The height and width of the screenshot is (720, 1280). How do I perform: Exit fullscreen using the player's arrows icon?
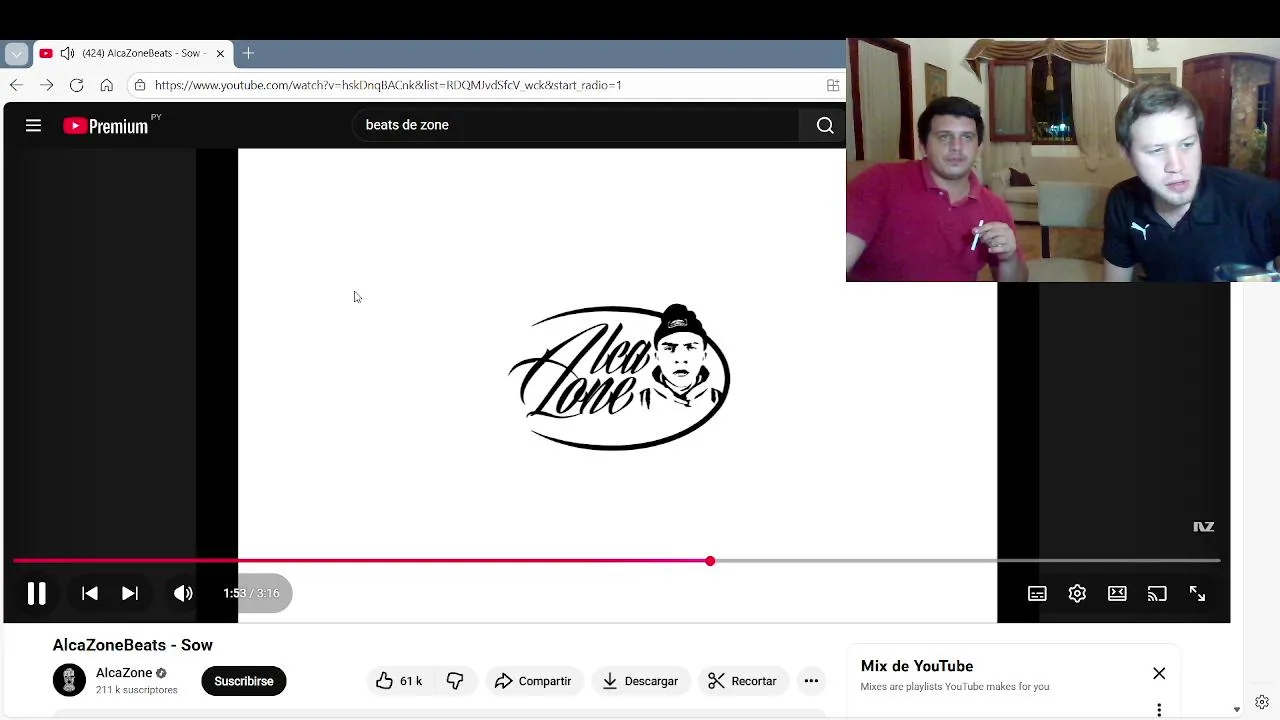[1197, 594]
